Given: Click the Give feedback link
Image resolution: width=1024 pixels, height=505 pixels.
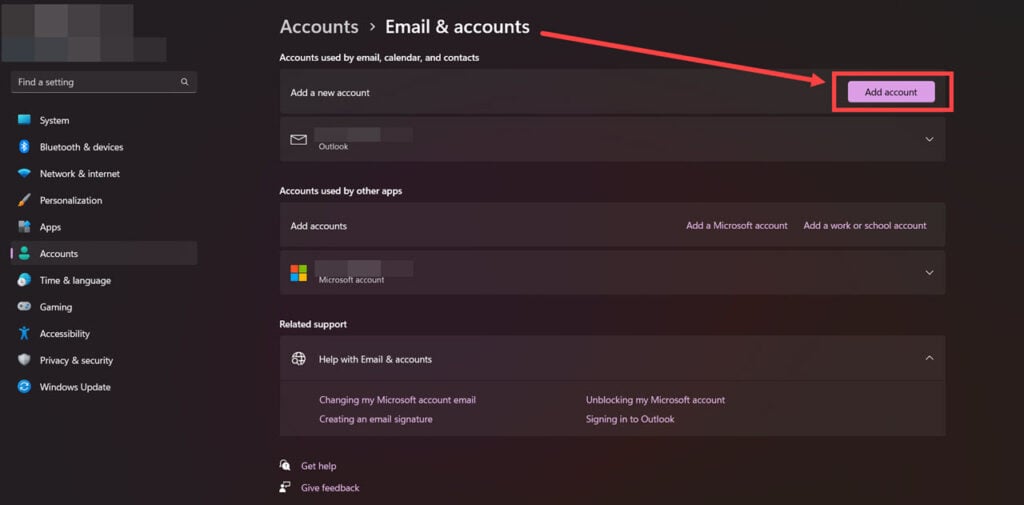Looking at the screenshot, I should point(330,487).
